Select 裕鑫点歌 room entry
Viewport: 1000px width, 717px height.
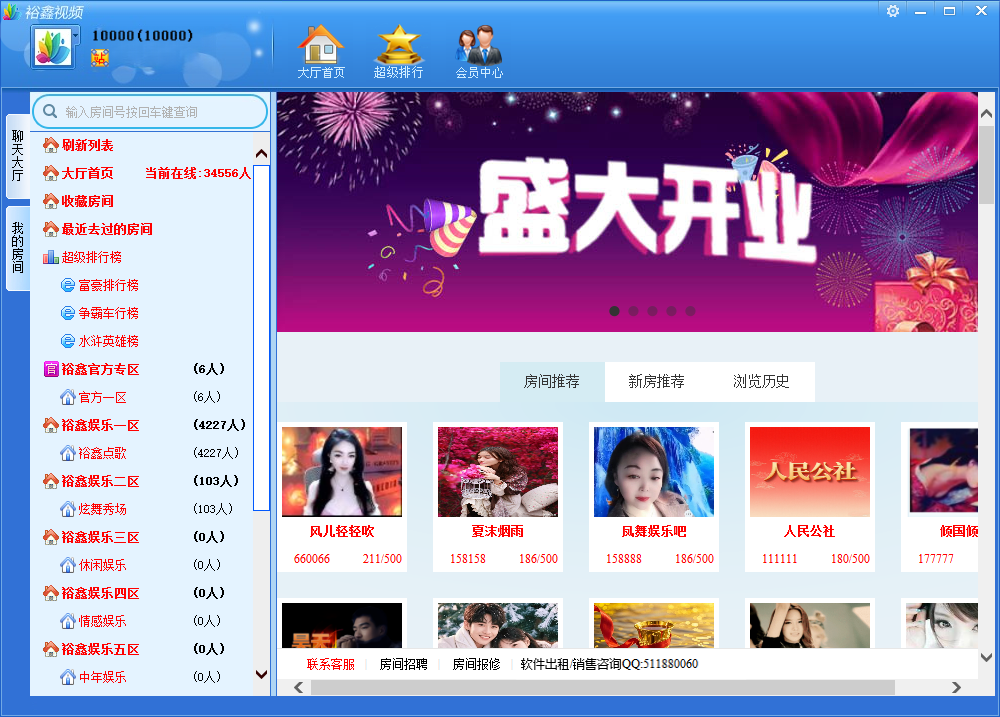(102, 454)
